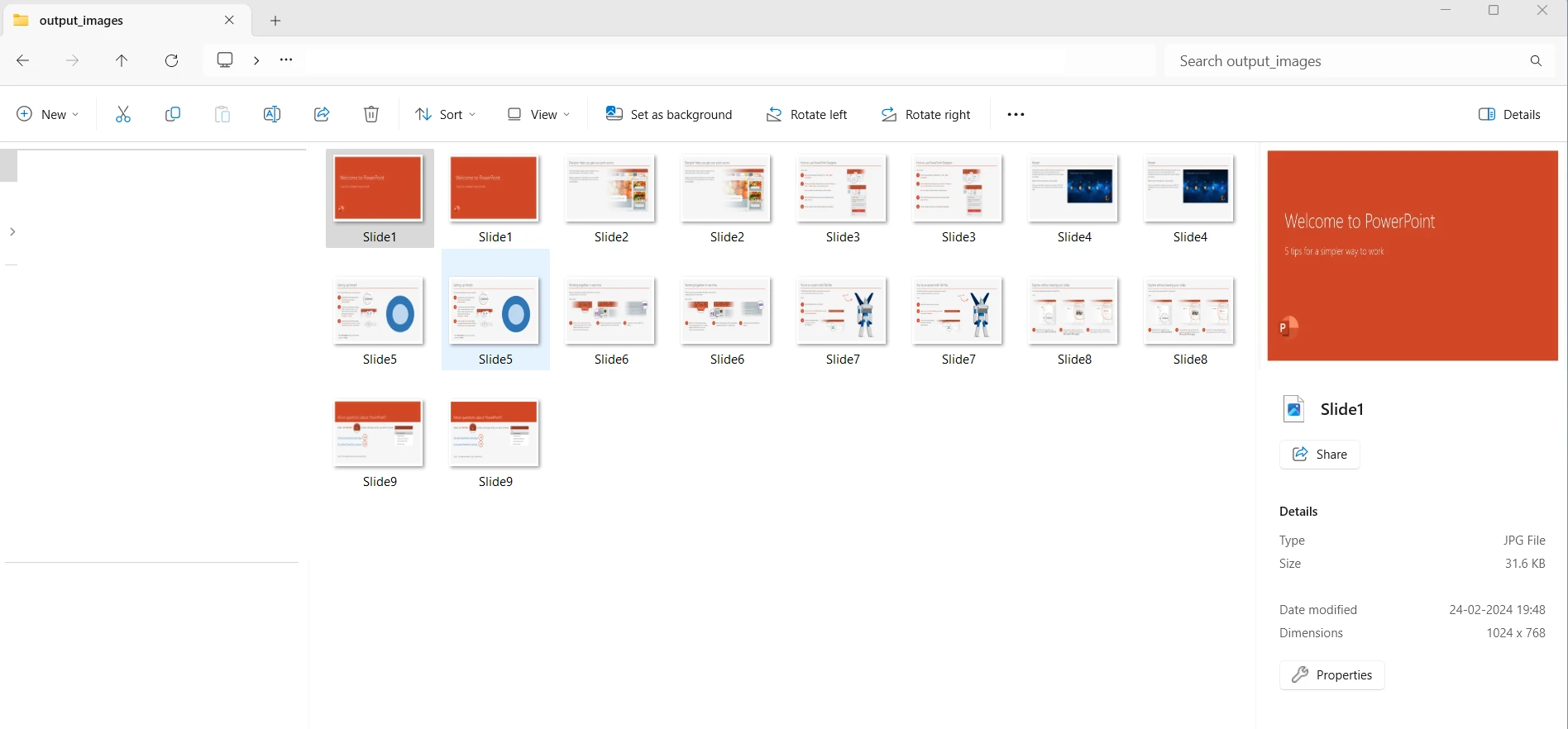Click the Rename icon in toolbar
The height and width of the screenshot is (729, 1568).
[x=271, y=114]
